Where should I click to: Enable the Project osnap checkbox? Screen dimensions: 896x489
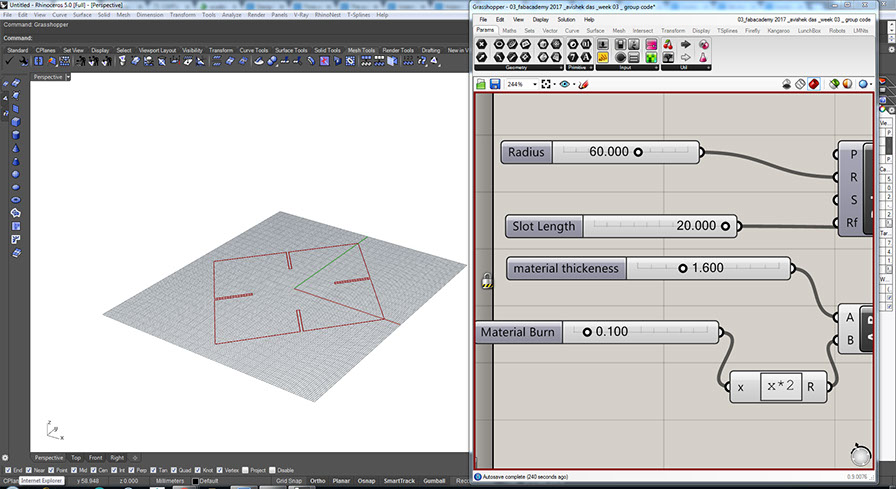pos(245,470)
